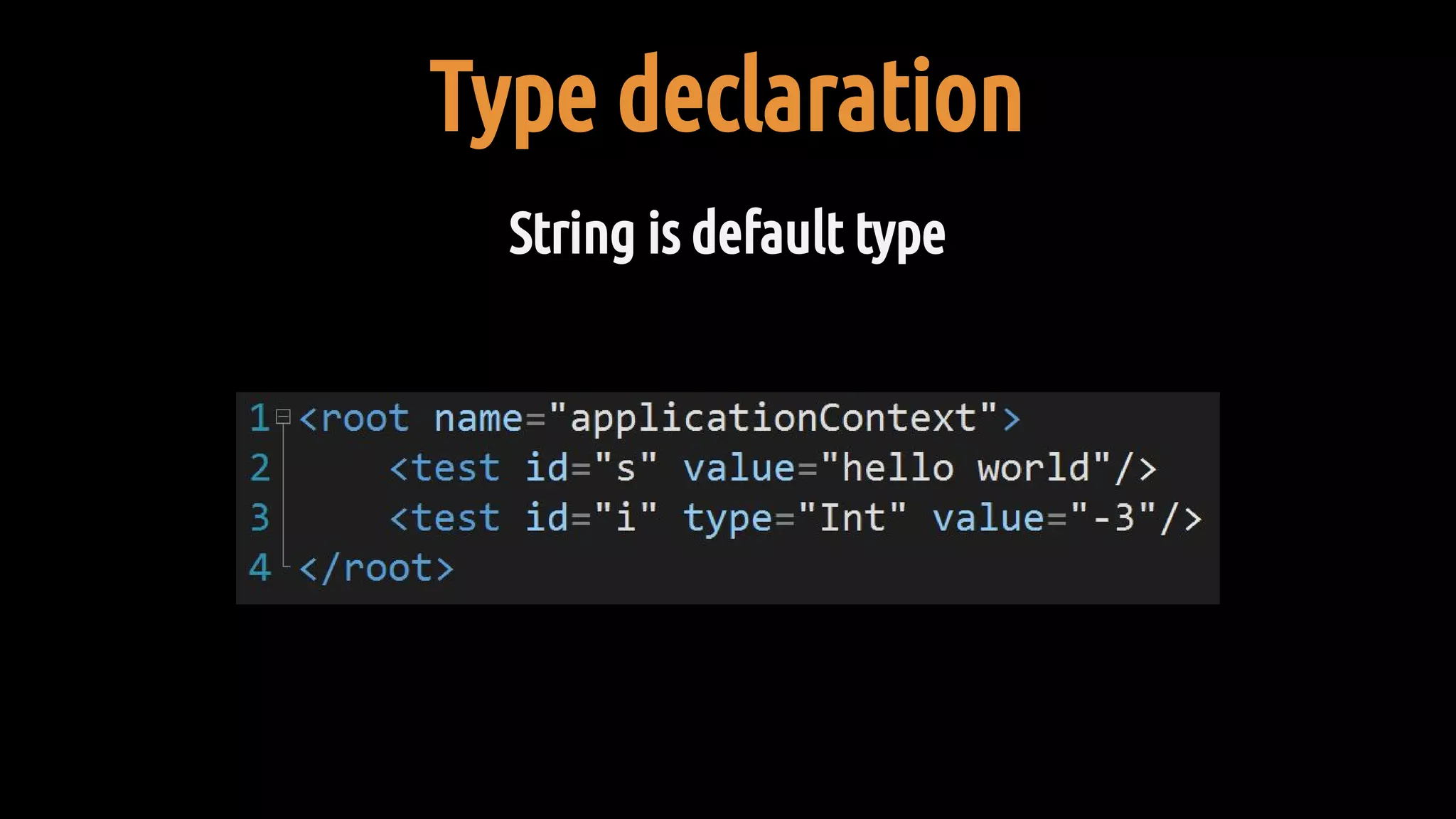Click the type="Int" attribute

tap(795, 518)
